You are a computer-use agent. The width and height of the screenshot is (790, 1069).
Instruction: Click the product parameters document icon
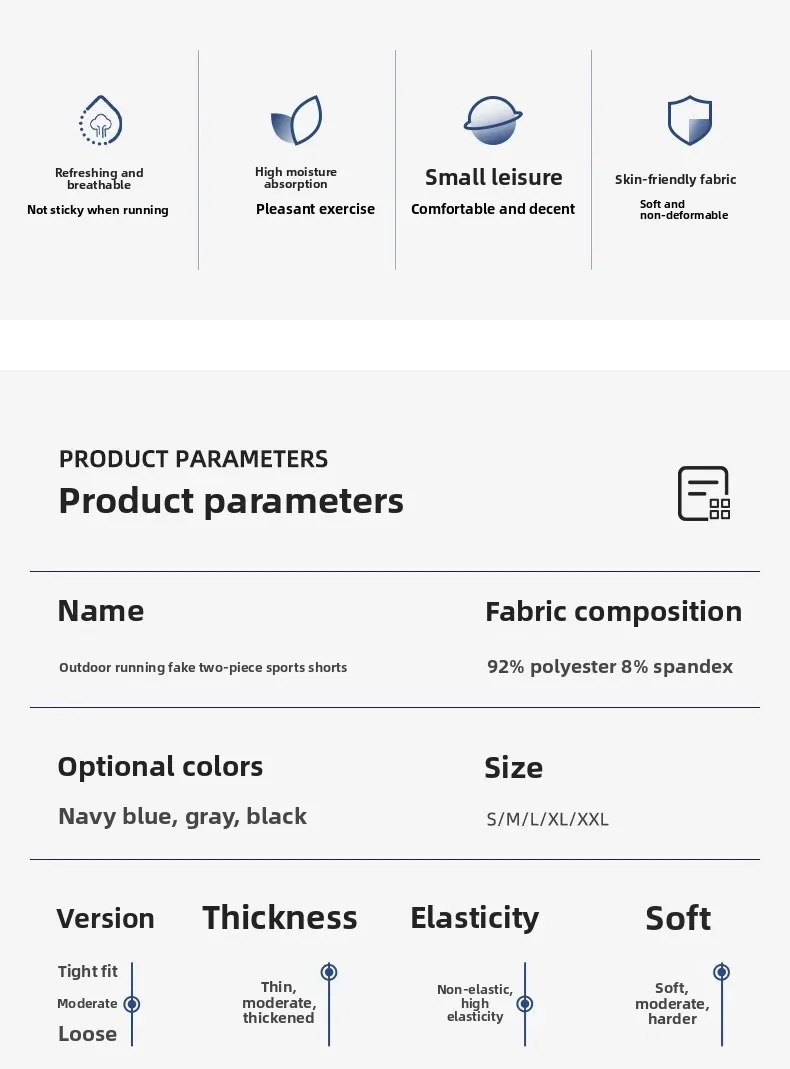[x=704, y=494]
